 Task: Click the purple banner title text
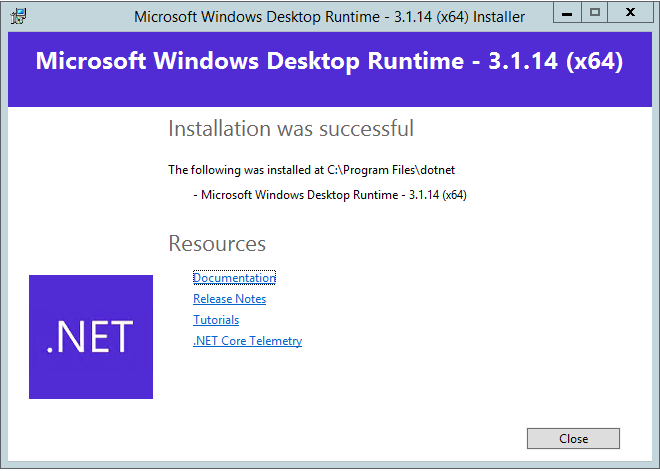[x=329, y=61]
